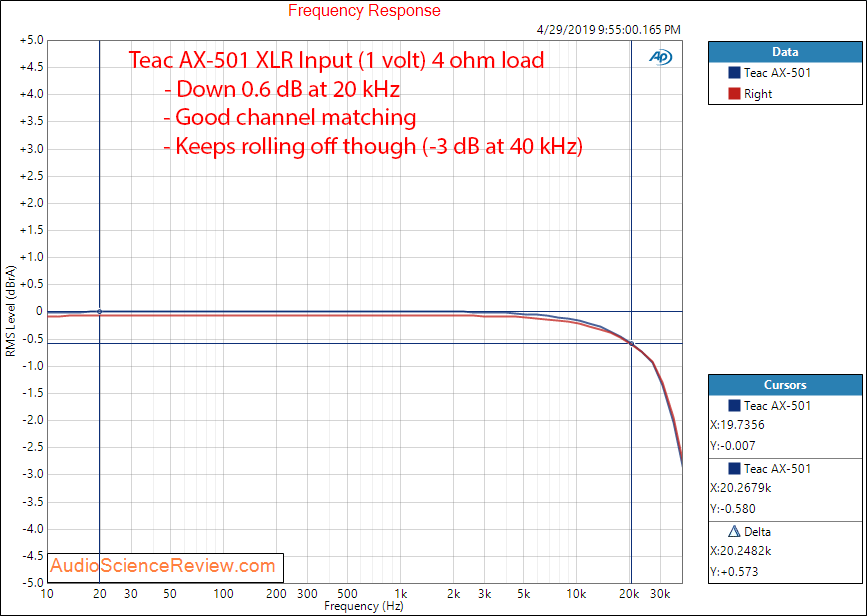Click the "-3.0" y-axis tick label
Screen dimensions: 867x616
[x=32, y=474]
